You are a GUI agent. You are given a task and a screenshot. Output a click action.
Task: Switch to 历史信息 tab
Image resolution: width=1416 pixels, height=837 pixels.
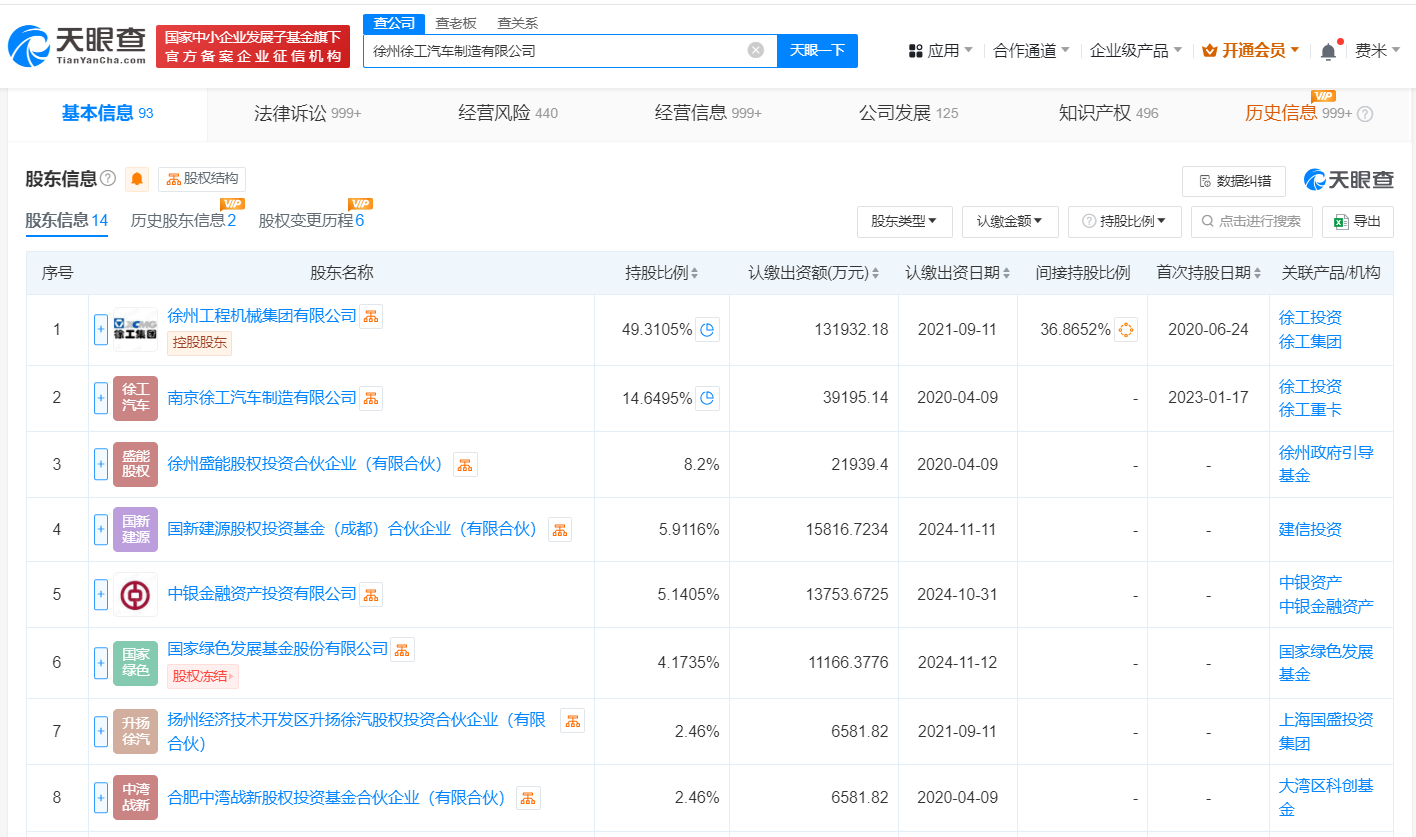pyautogui.click(x=1298, y=114)
